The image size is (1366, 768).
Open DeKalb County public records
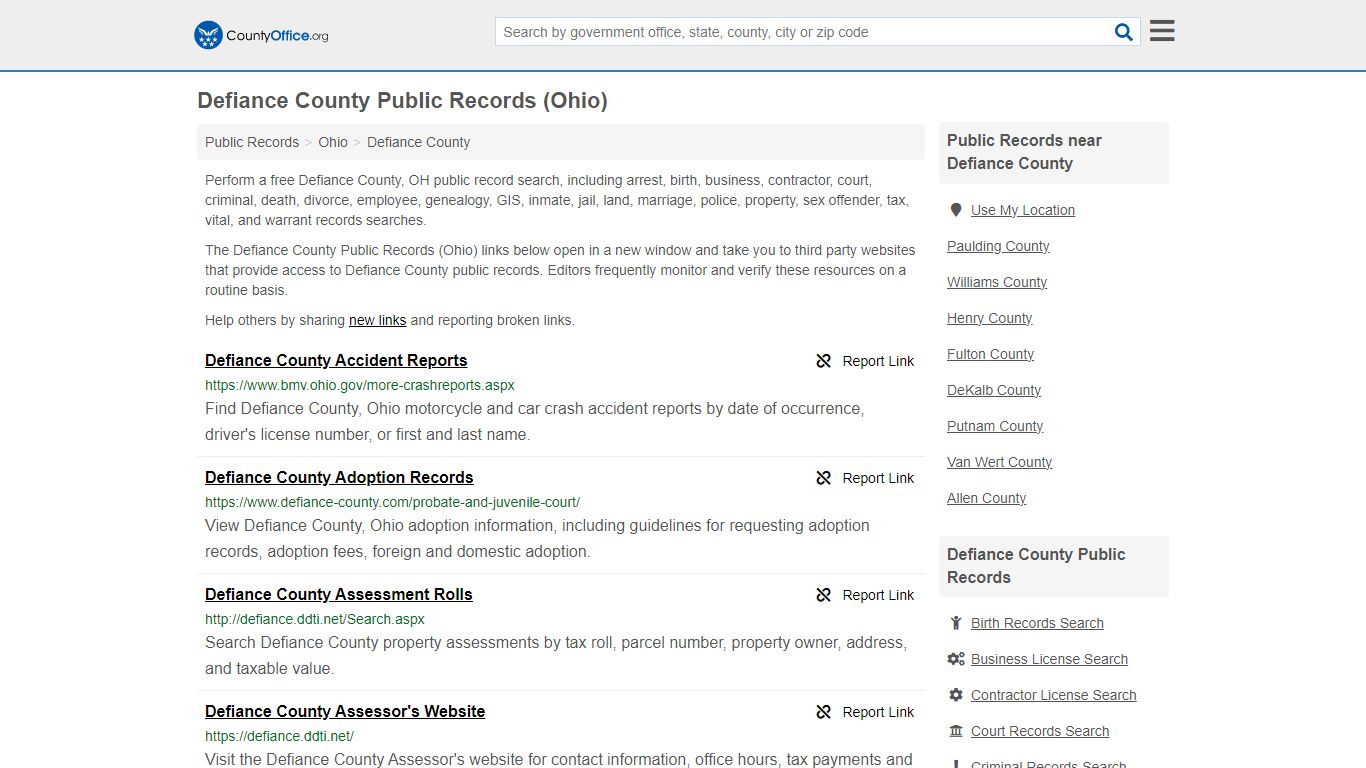coord(994,390)
